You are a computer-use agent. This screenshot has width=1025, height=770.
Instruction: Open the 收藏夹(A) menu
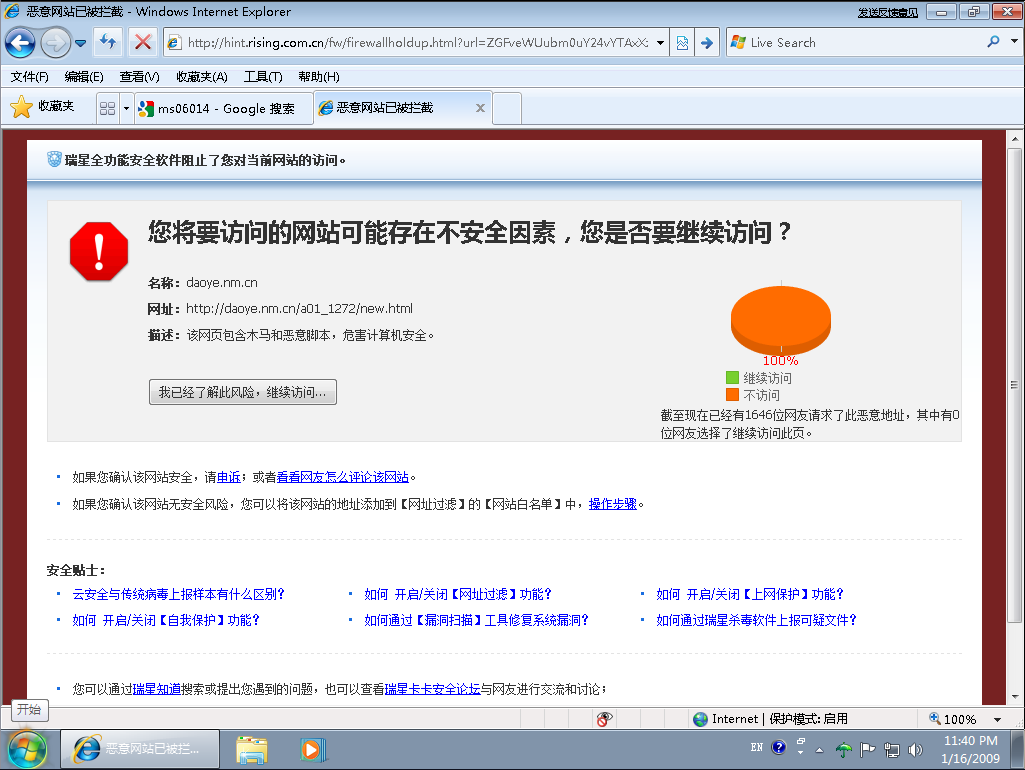pos(202,76)
